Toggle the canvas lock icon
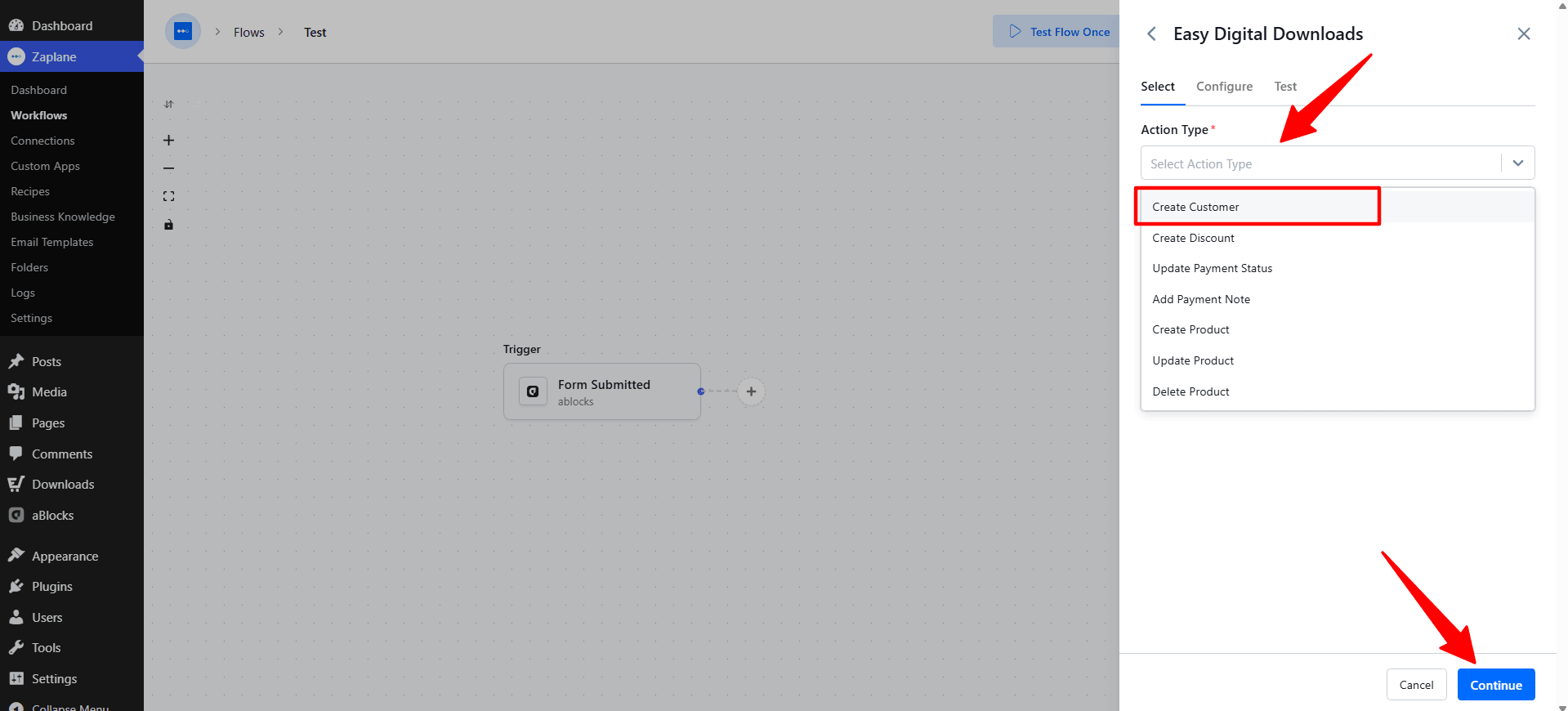1568x711 pixels. coord(168,225)
